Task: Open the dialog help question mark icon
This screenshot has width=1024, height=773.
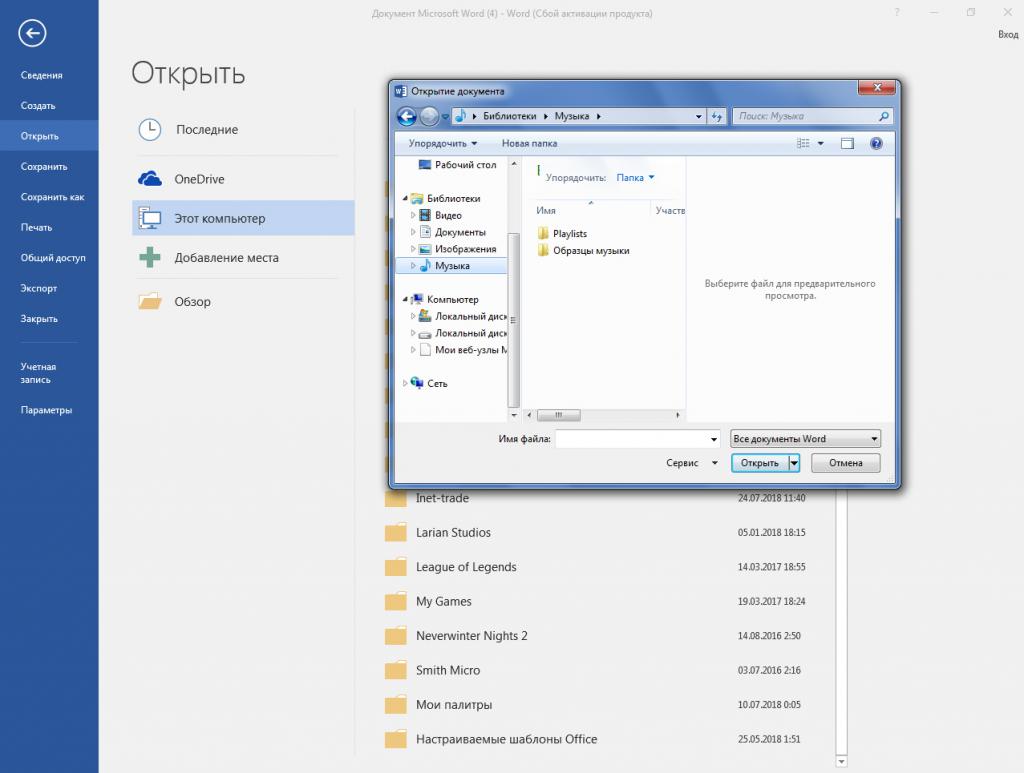Action: point(876,143)
